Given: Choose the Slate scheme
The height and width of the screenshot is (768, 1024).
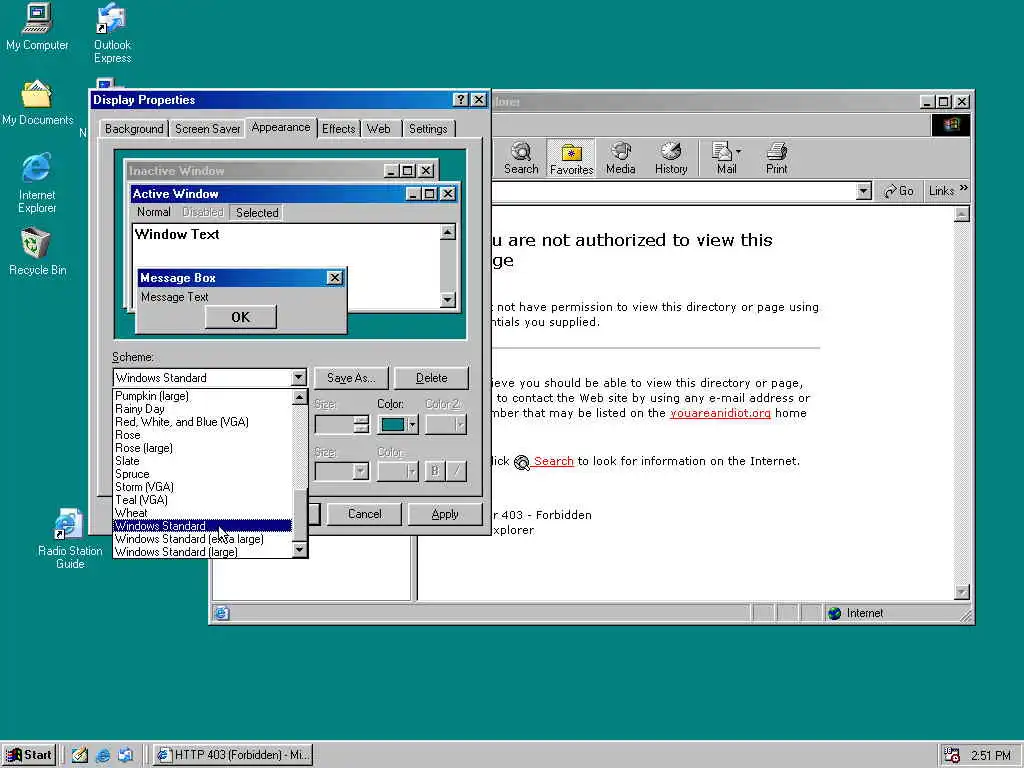Looking at the screenshot, I should point(202,461).
